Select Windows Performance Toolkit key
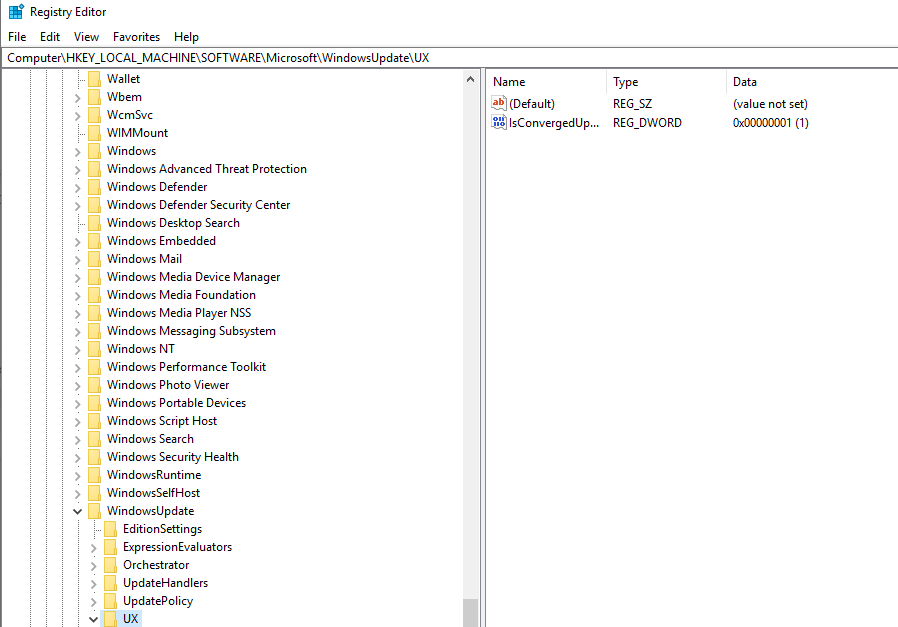The height and width of the screenshot is (627, 898). point(186,366)
